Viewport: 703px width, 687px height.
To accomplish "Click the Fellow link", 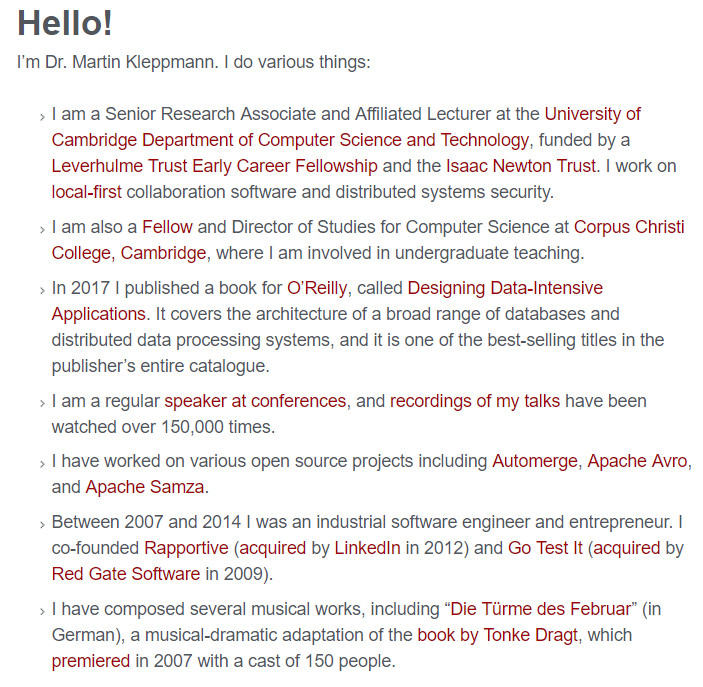I will 168,227.
